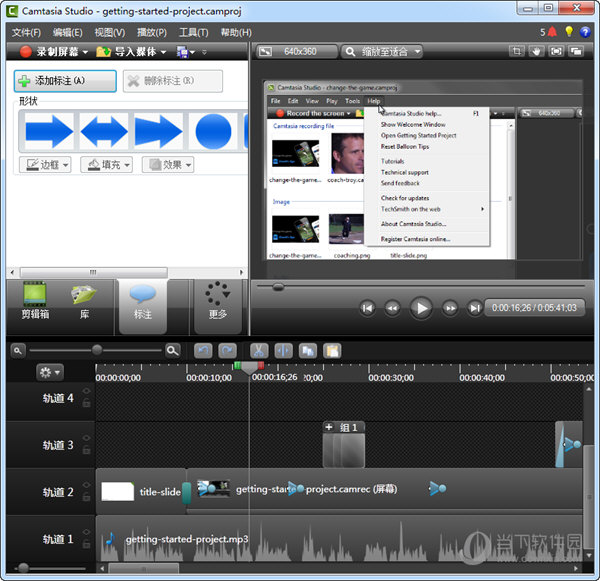Lock Track 1 (轨道 1)
This screenshot has height=581, width=600.
click(86, 544)
